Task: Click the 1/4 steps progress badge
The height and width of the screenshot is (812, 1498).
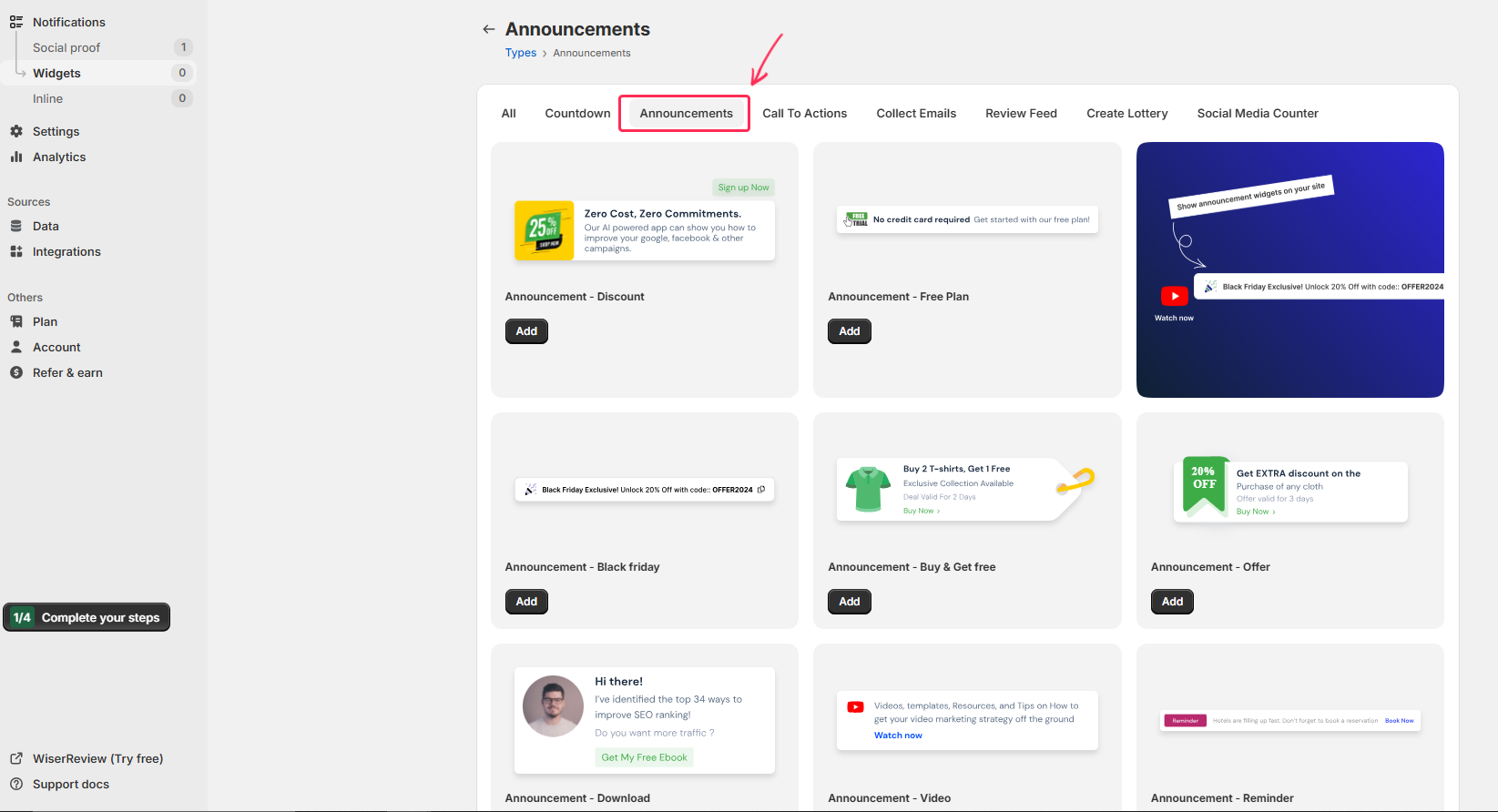Action: (x=22, y=617)
